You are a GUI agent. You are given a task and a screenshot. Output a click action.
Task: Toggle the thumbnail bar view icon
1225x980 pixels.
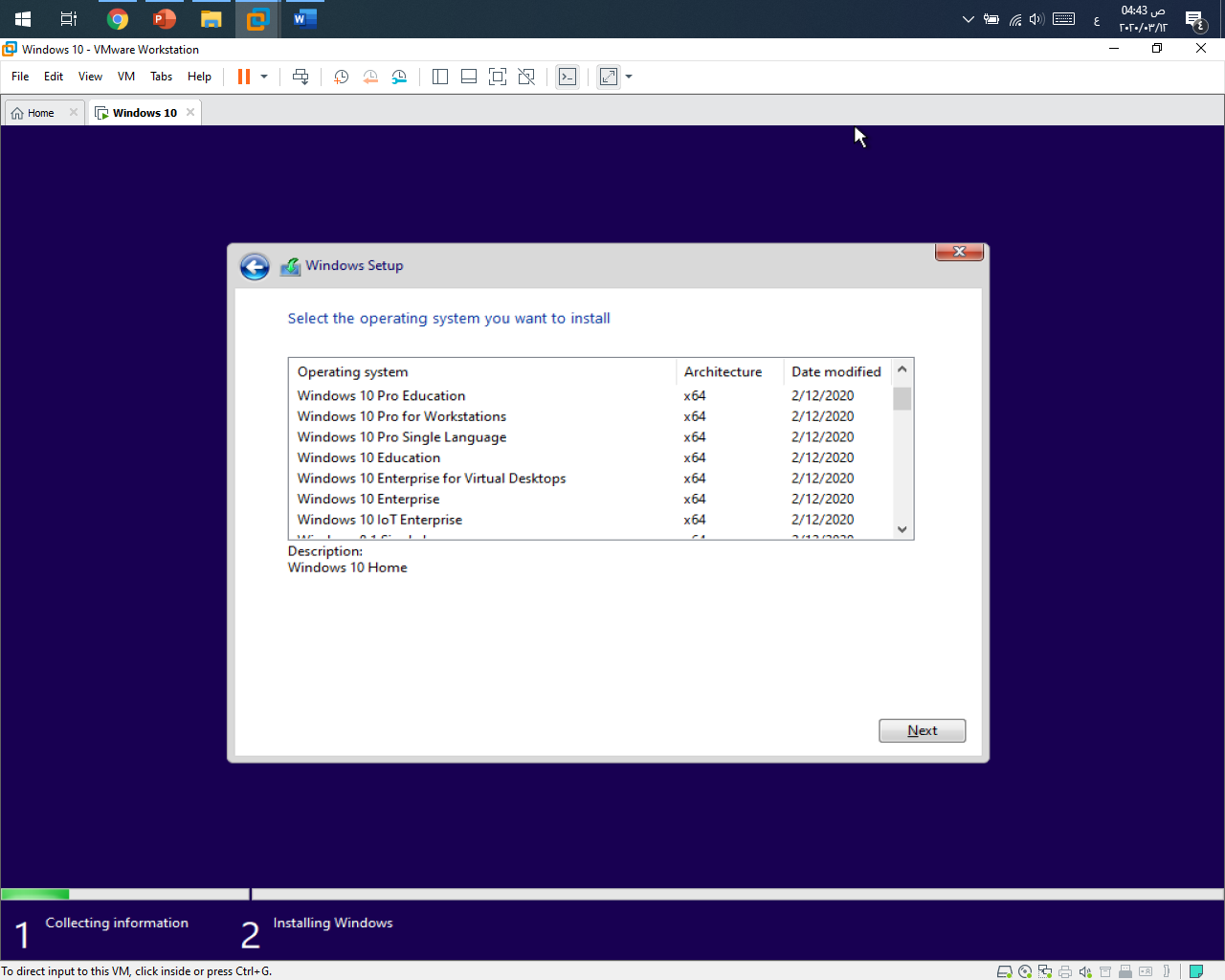(469, 77)
